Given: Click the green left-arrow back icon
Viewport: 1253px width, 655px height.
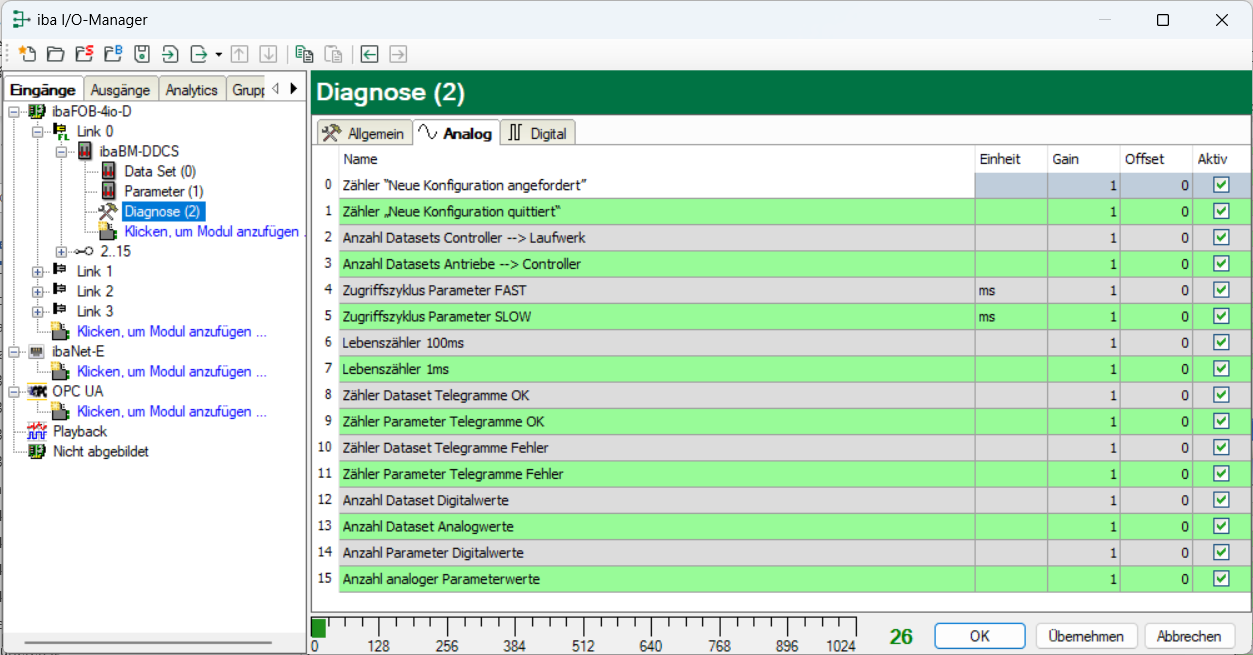Looking at the screenshot, I should tap(370, 54).
